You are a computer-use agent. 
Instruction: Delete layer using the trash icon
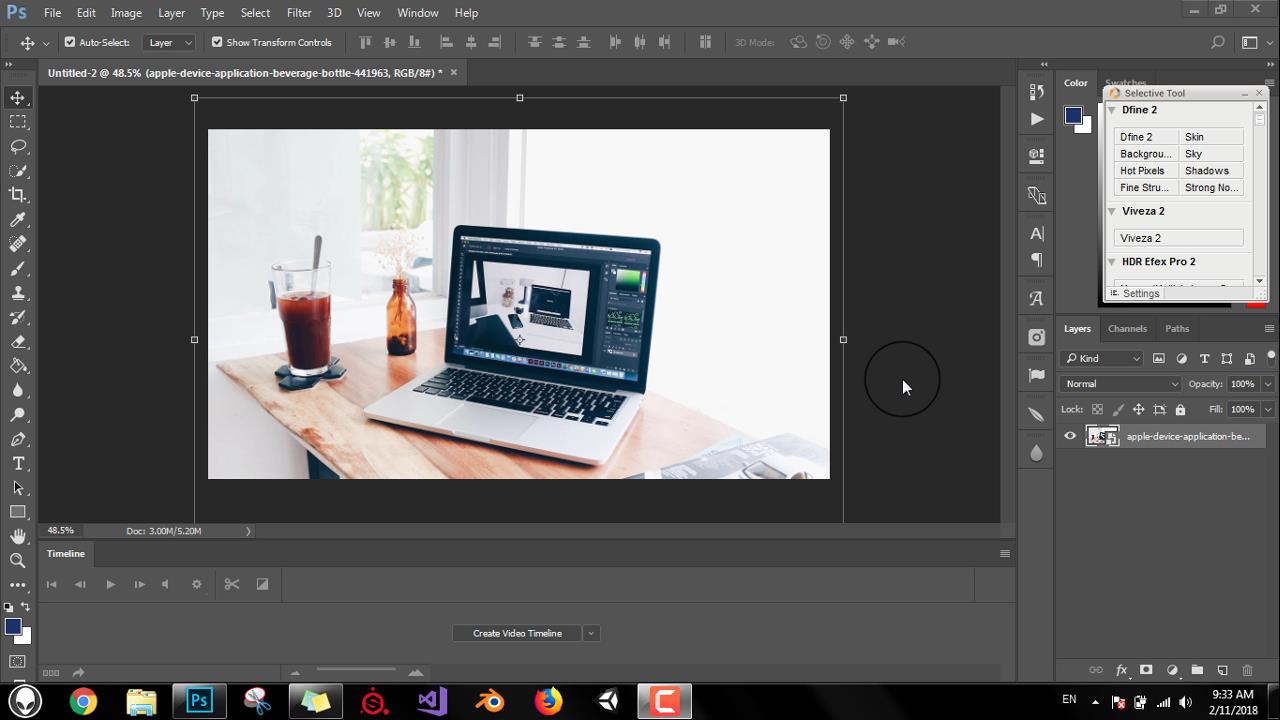pos(1247,670)
